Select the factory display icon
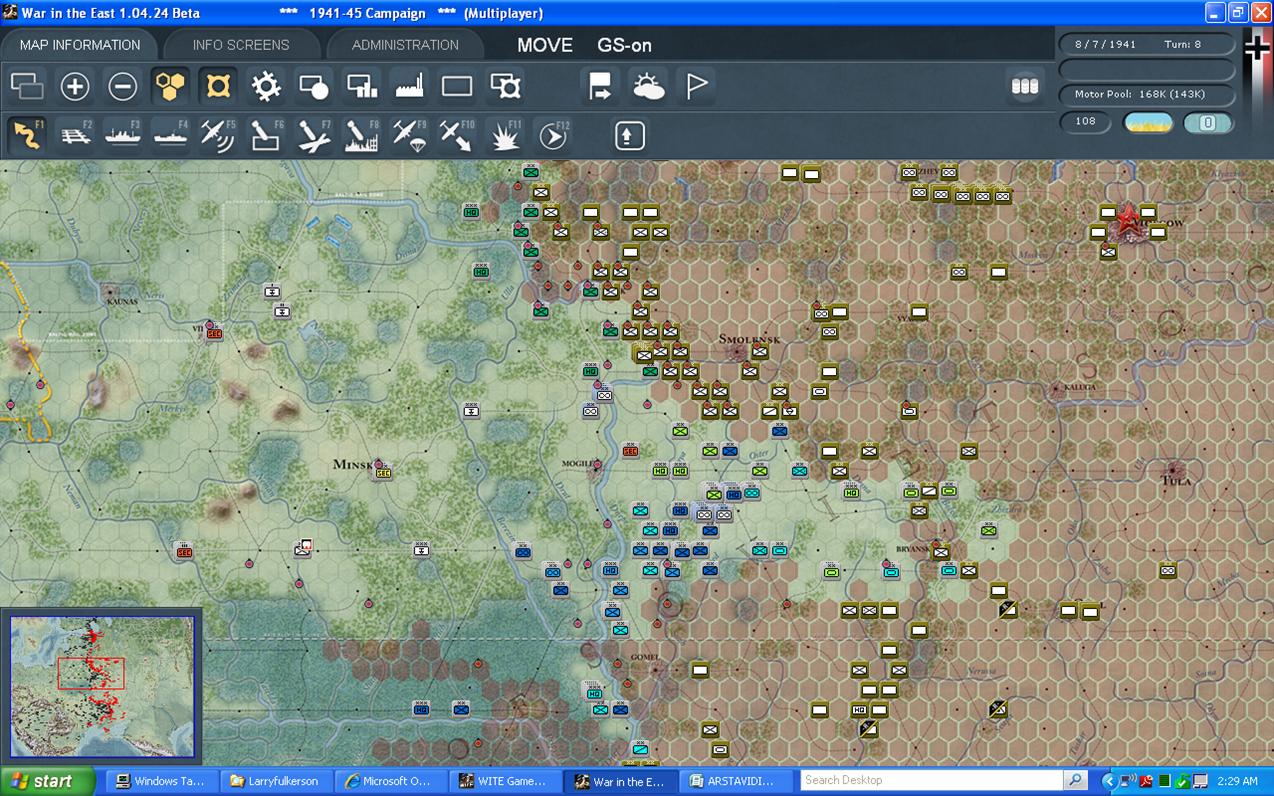Image resolution: width=1274 pixels, height=796 pixels. tap(410, 86)
